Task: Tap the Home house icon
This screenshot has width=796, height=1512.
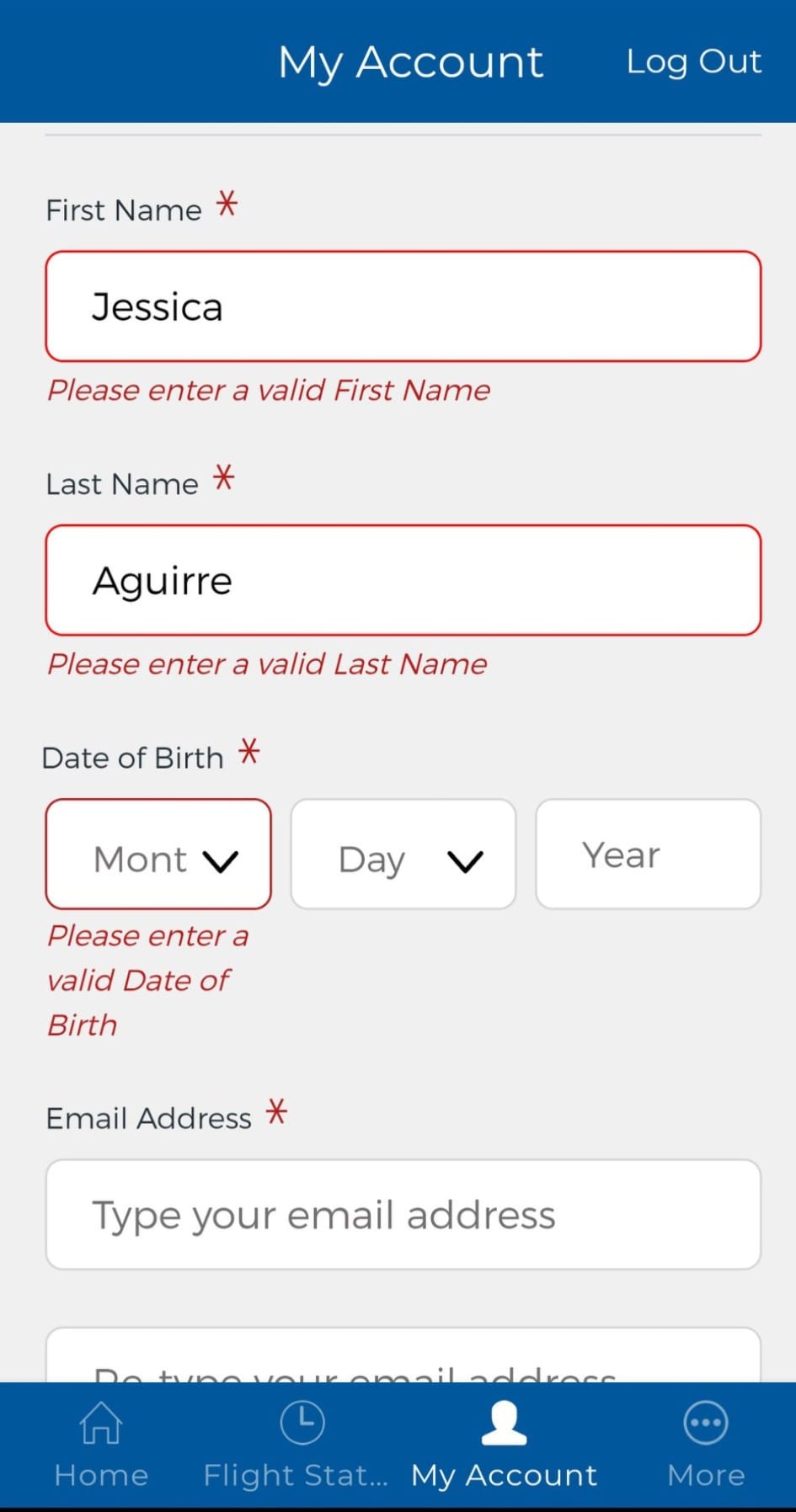Action: [x=100, y=1422]
